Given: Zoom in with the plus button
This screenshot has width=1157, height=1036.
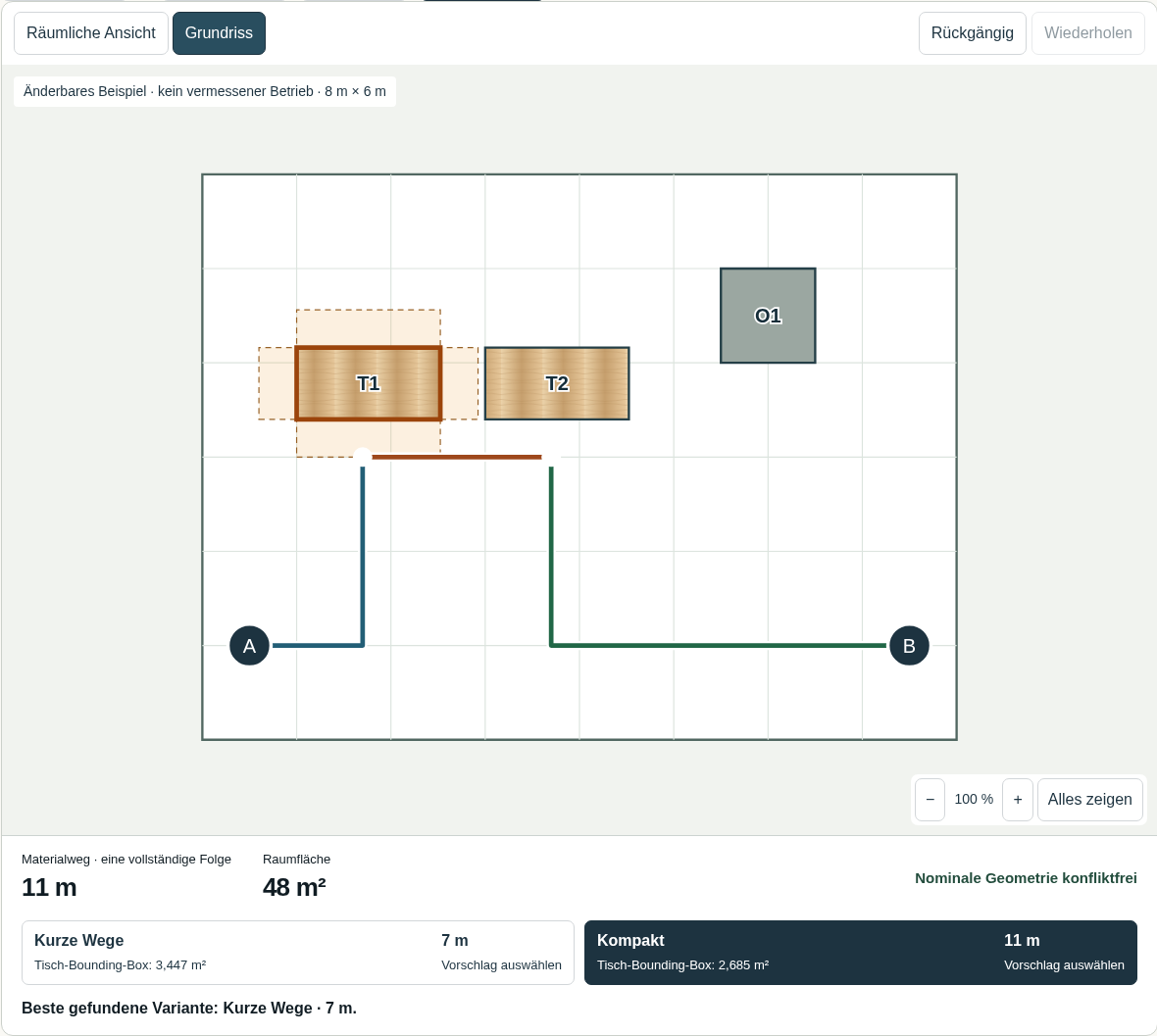Looking at the screenshot, I should (x=1018, y=800).
